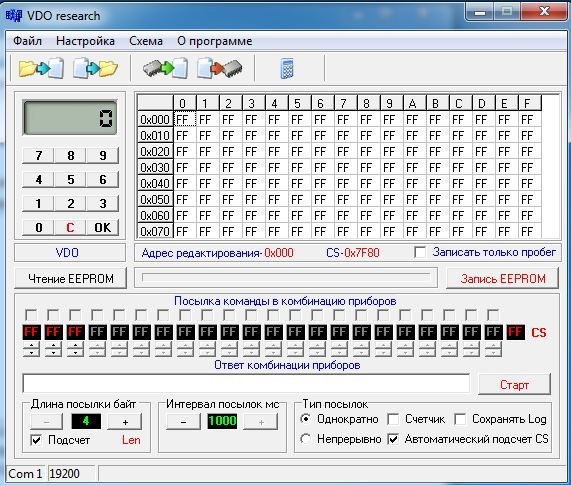Click keypad digit 4
The height and width of the screenshot is (485, 571).
click(x=39, y=180)
